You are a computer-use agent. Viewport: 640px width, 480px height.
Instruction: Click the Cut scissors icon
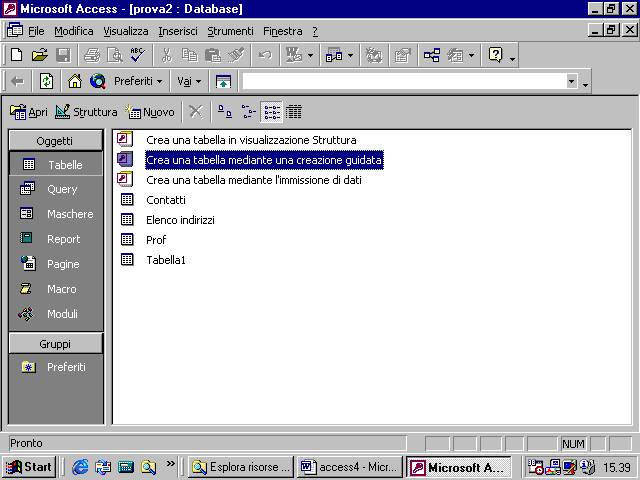[x=167, y=55]
